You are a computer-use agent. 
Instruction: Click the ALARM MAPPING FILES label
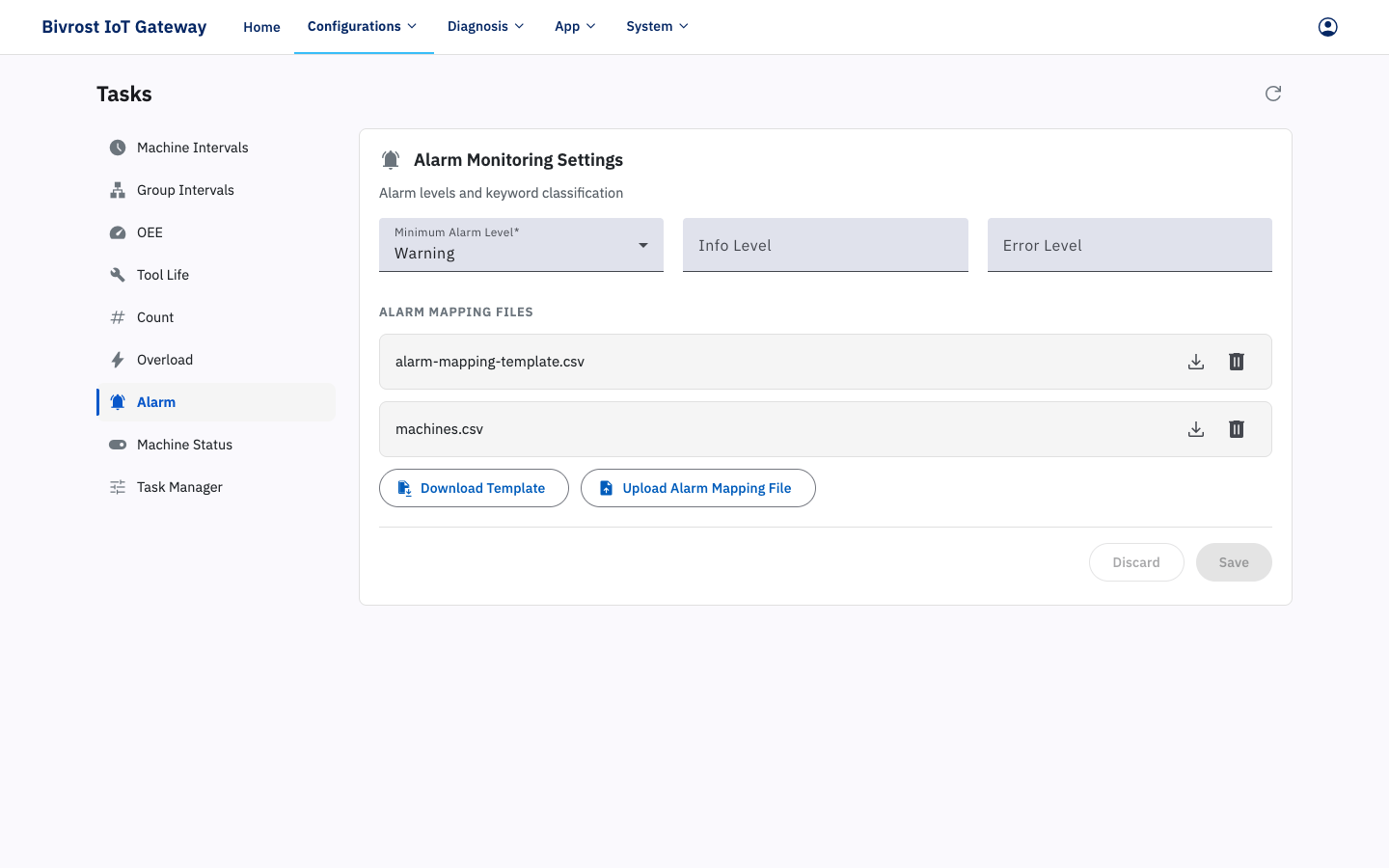[x=456, y=312]
